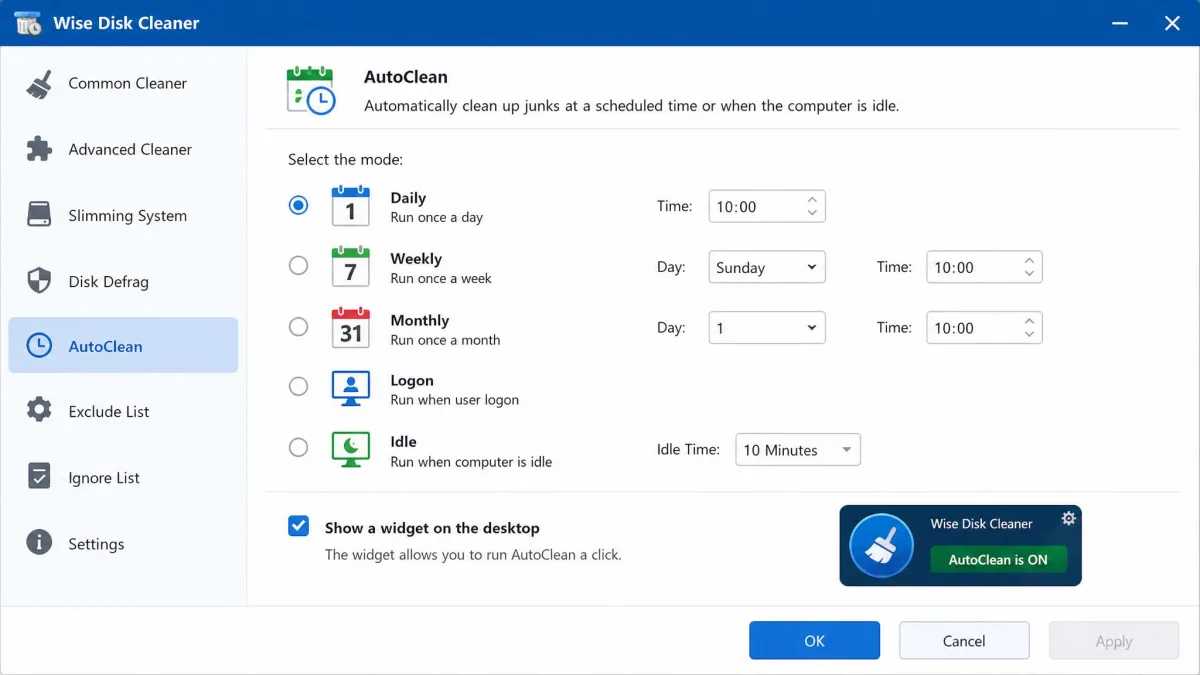The image size is (1200, 675).
Task: Open the Advanced Cleaner section
Action: 123,149
